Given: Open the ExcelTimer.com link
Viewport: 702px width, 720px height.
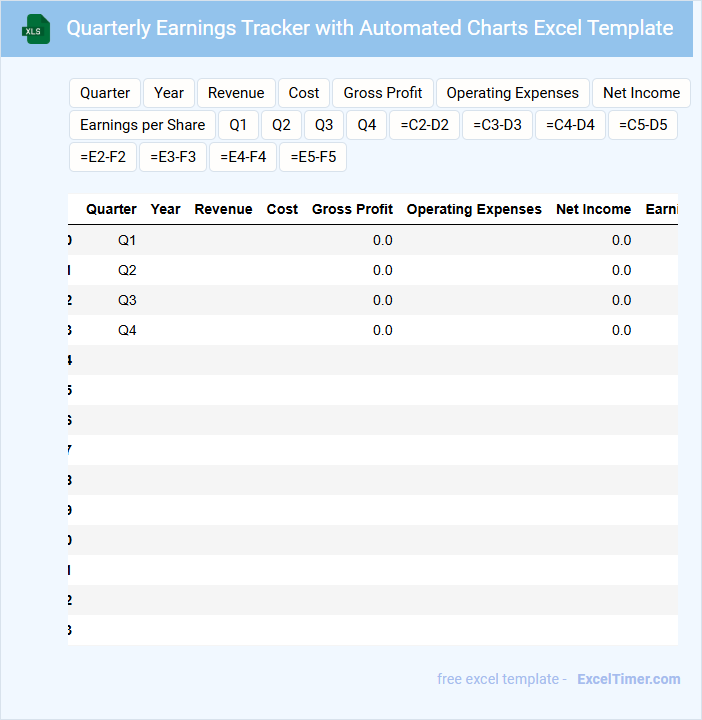Looking at the screenshot, I should 628,679.
